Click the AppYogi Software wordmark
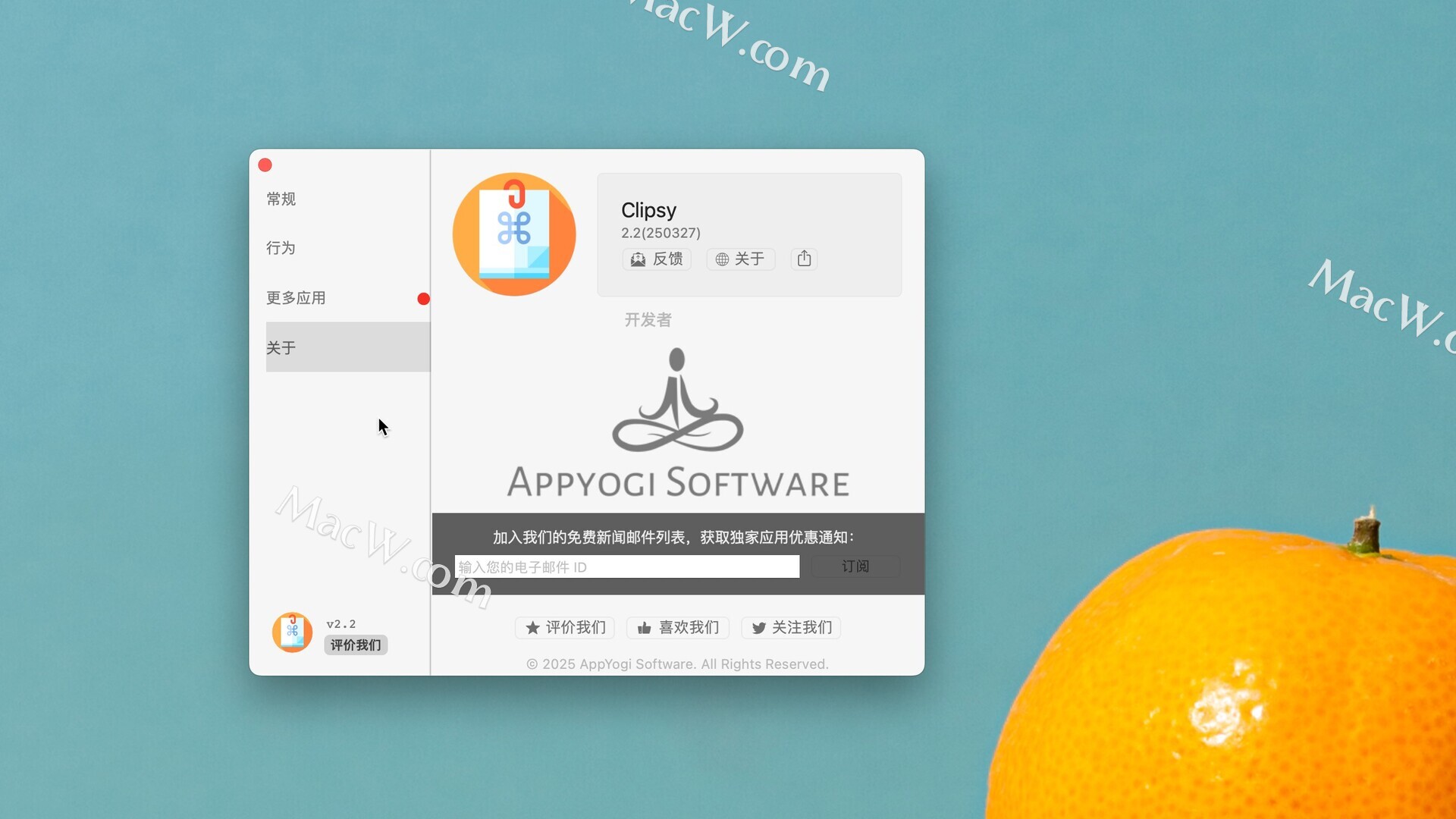 (x=678, y=482)
